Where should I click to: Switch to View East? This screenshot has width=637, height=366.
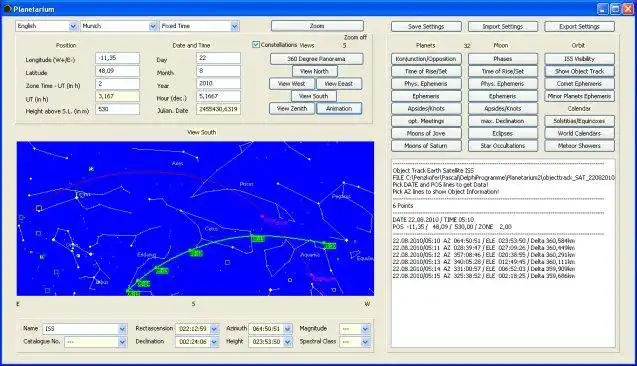339,84
